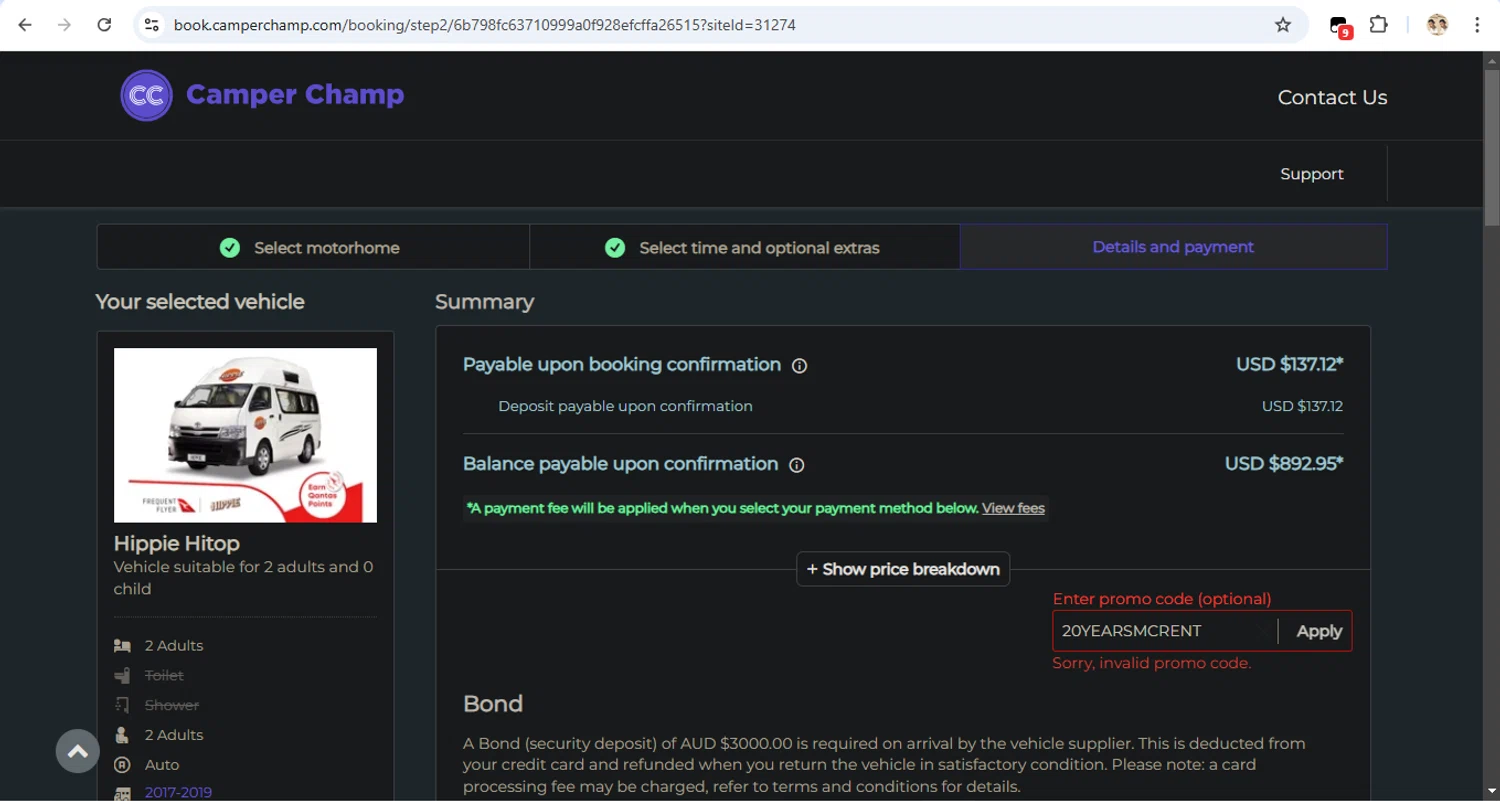This screenshot has height=801, width=1500.
Task: Click the Bond section heading
Action: point(493,704)
